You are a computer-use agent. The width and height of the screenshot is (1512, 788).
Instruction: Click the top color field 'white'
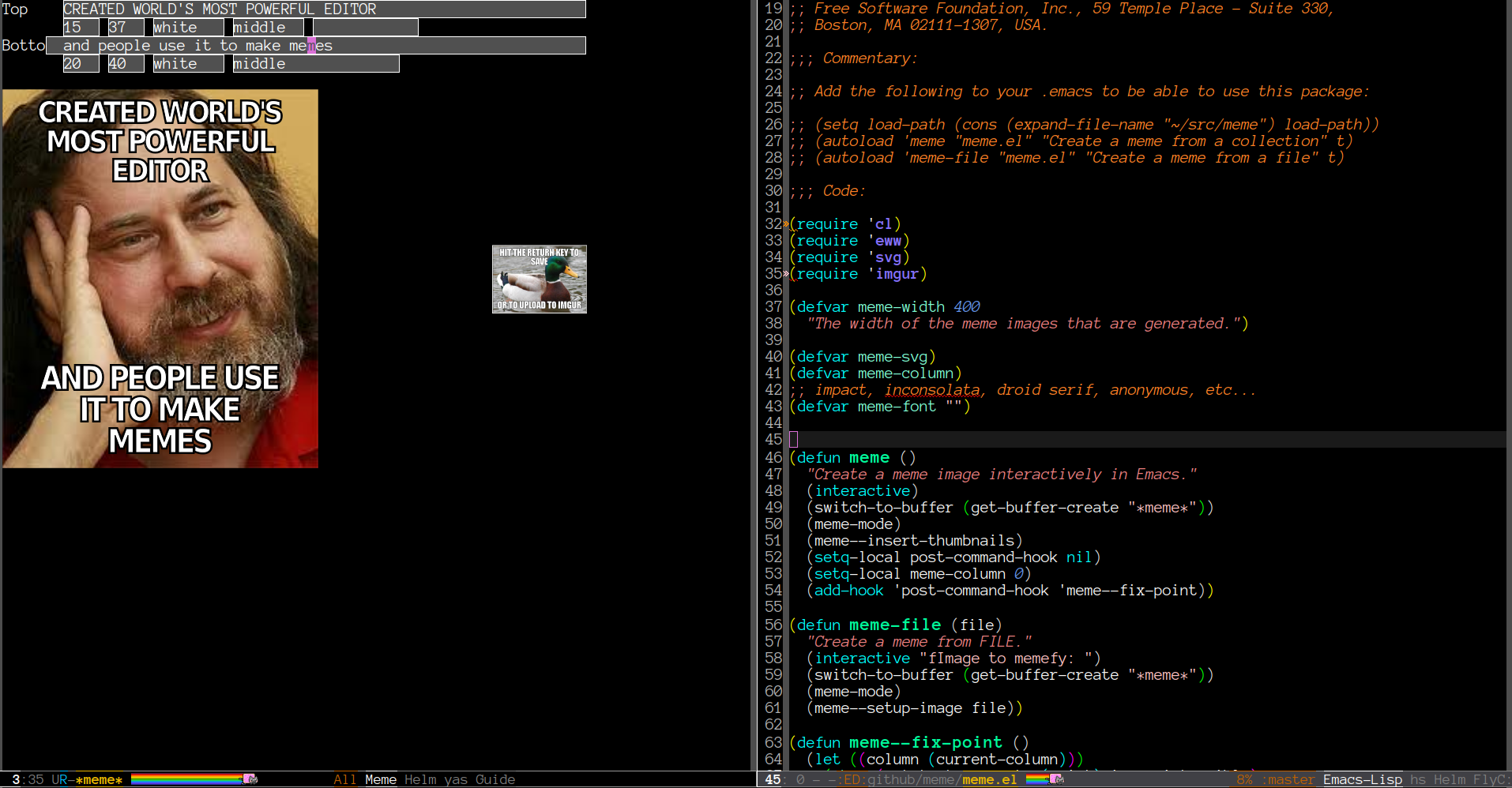[x=189, y=28]
